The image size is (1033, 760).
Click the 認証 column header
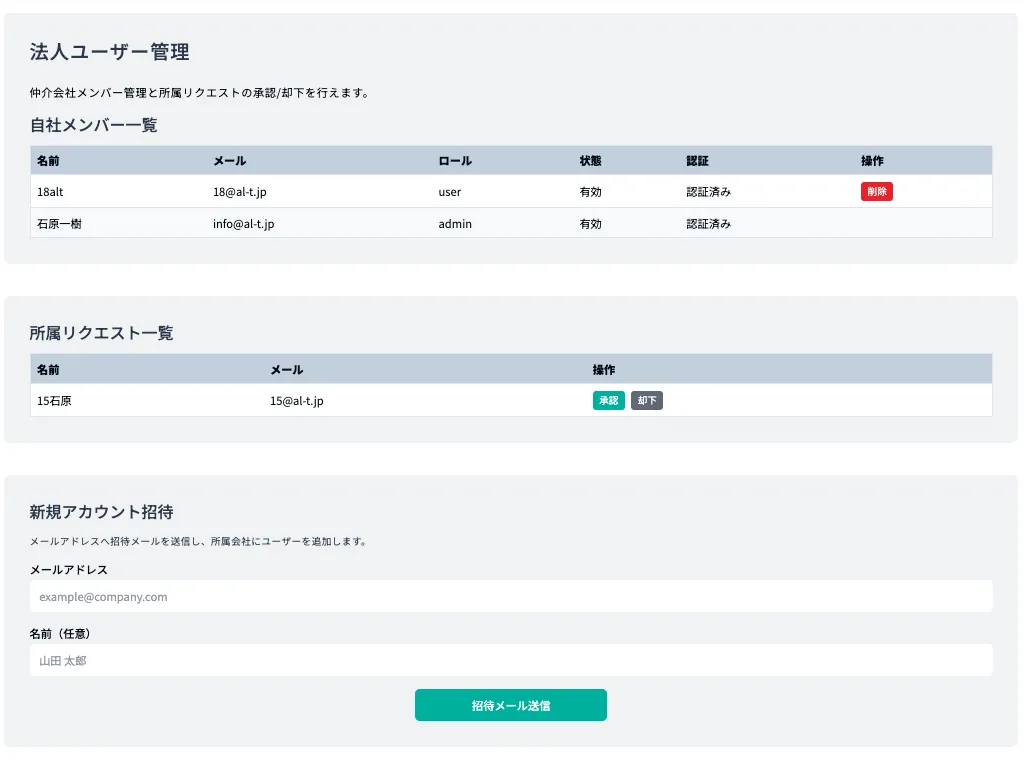tap(697, 161)
